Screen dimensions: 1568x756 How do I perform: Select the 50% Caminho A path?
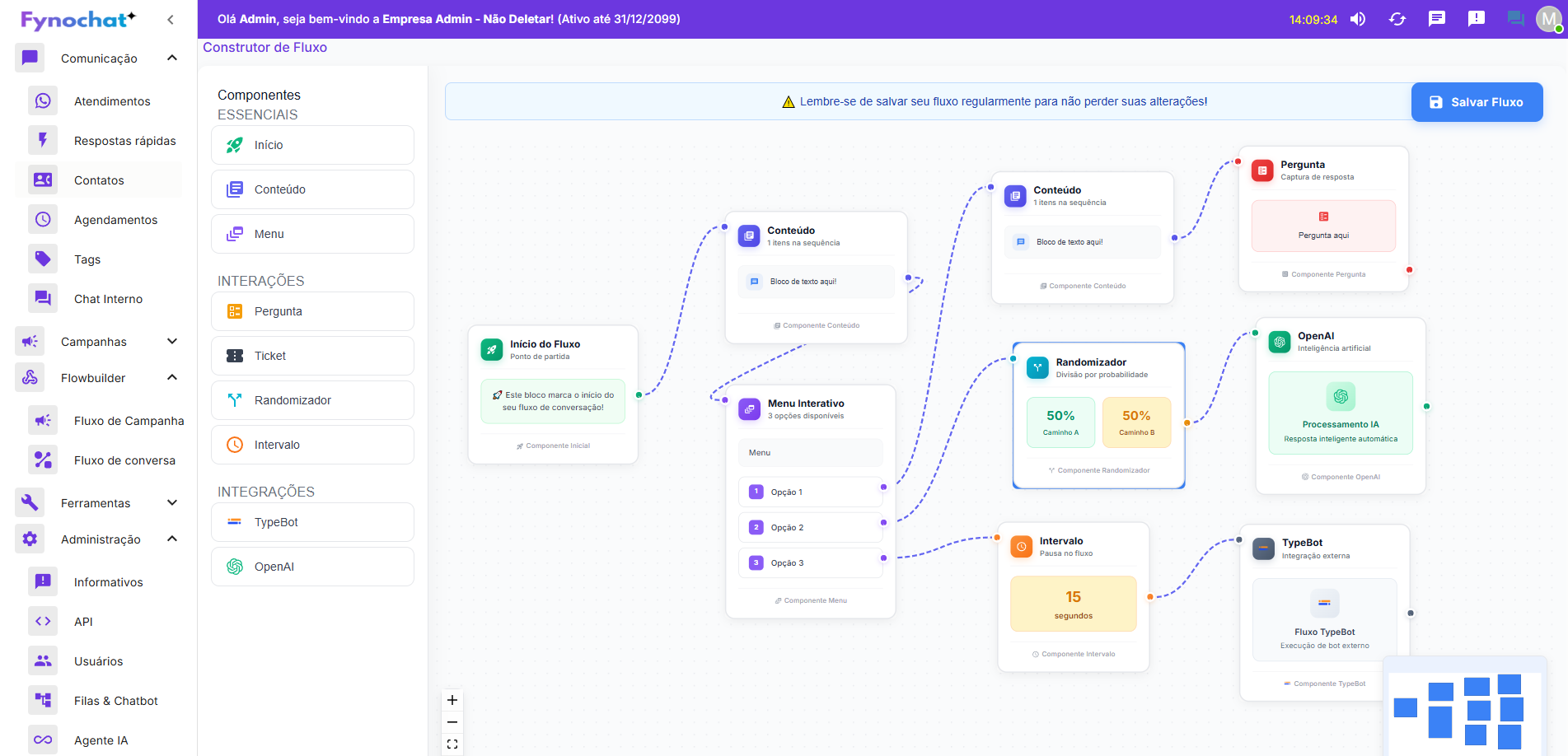(x=1060, y=422)
